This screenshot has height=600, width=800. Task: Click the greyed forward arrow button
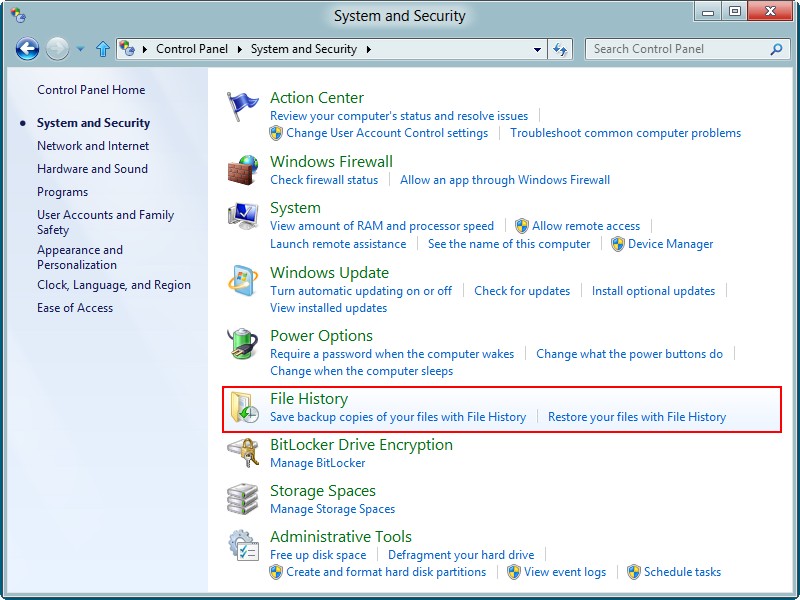point(57,49)
